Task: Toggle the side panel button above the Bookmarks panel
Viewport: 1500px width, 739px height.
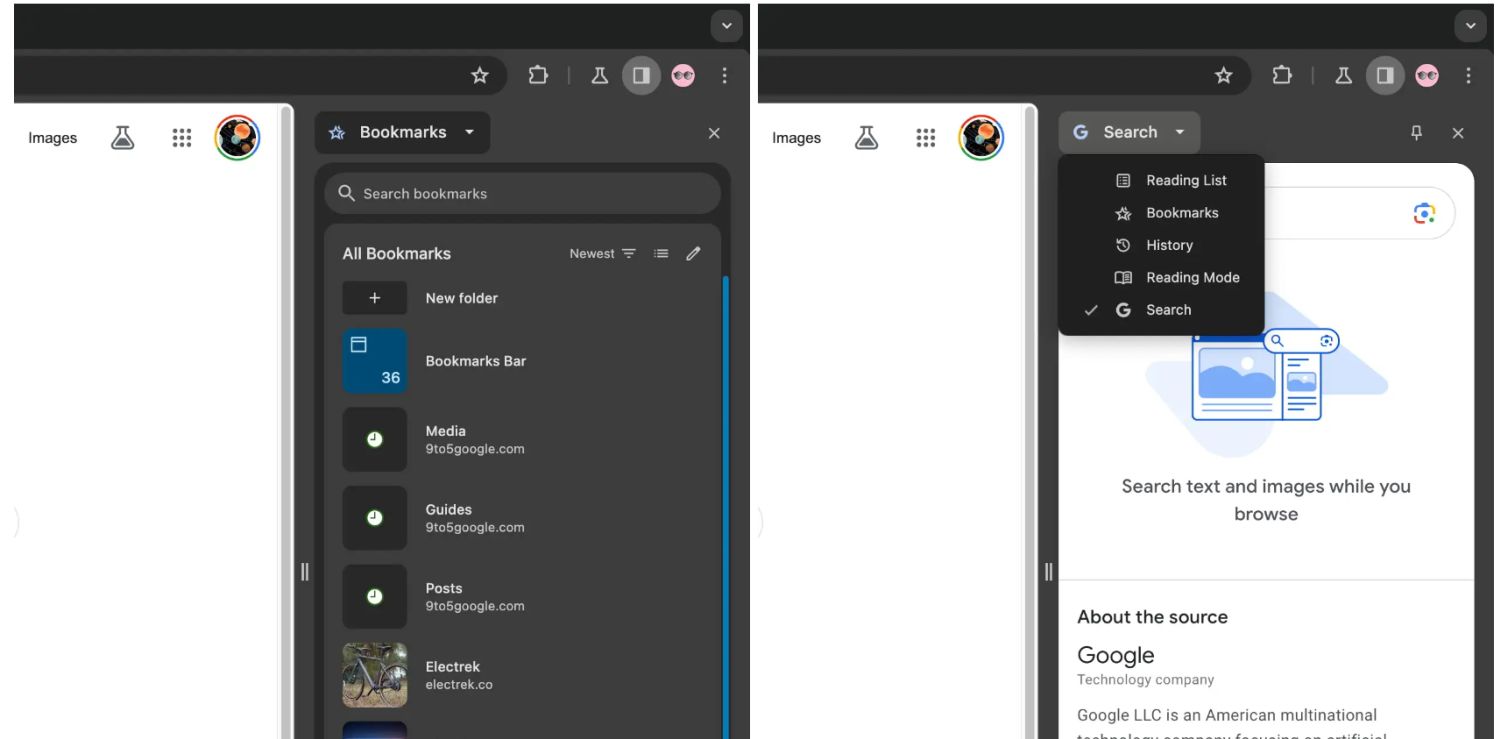Action: pyautogui.click(x=642, y=76)
